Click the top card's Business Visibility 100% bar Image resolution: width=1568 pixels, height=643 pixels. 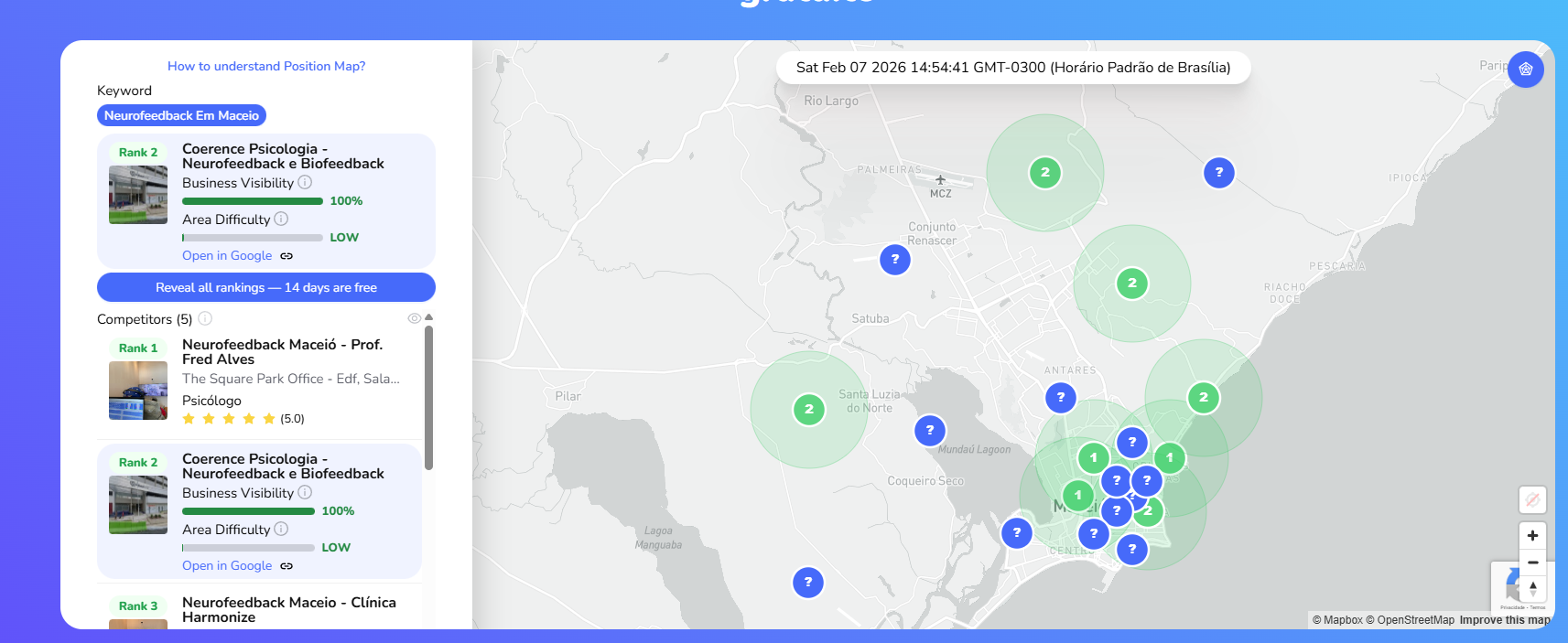(253, 201)
